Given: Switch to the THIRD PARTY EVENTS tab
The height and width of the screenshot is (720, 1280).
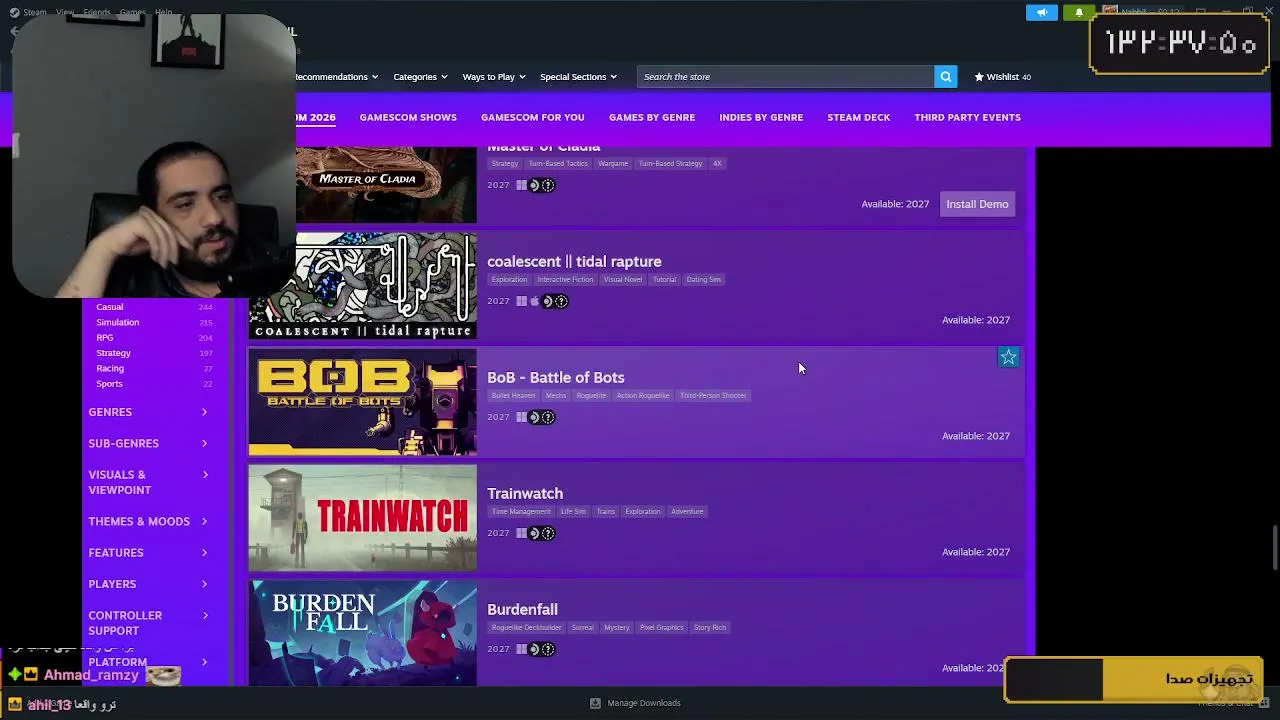Looking at the screenshot, I should pyautogui.click(x=967, y=117).
